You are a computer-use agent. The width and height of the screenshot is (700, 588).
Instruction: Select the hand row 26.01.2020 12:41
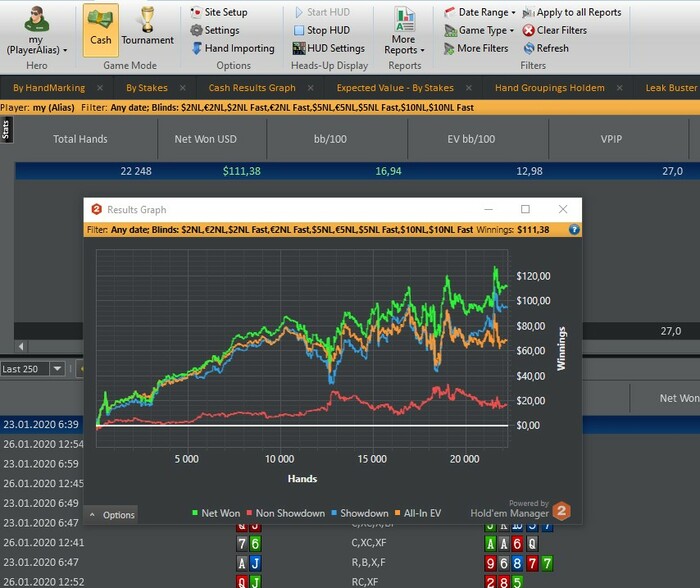click(43, 542)
